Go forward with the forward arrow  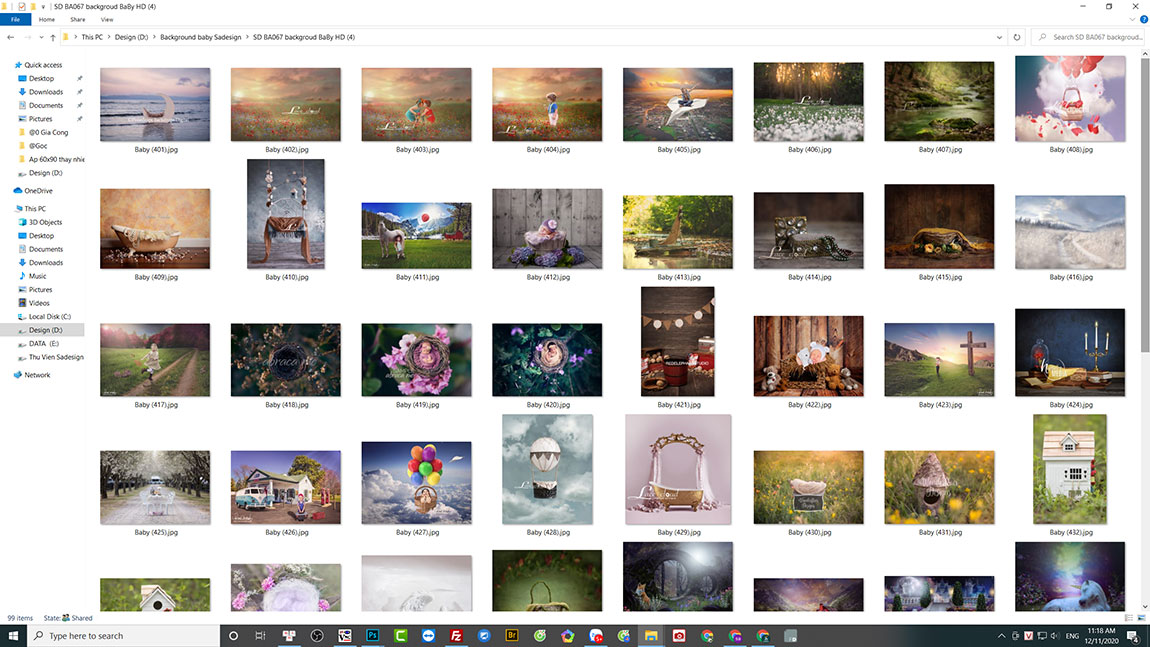click(x=27, y=37)
